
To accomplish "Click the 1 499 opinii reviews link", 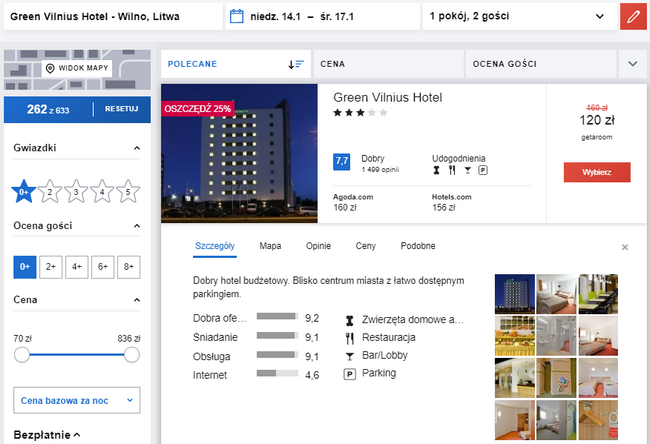I will (x=380, y=170).
